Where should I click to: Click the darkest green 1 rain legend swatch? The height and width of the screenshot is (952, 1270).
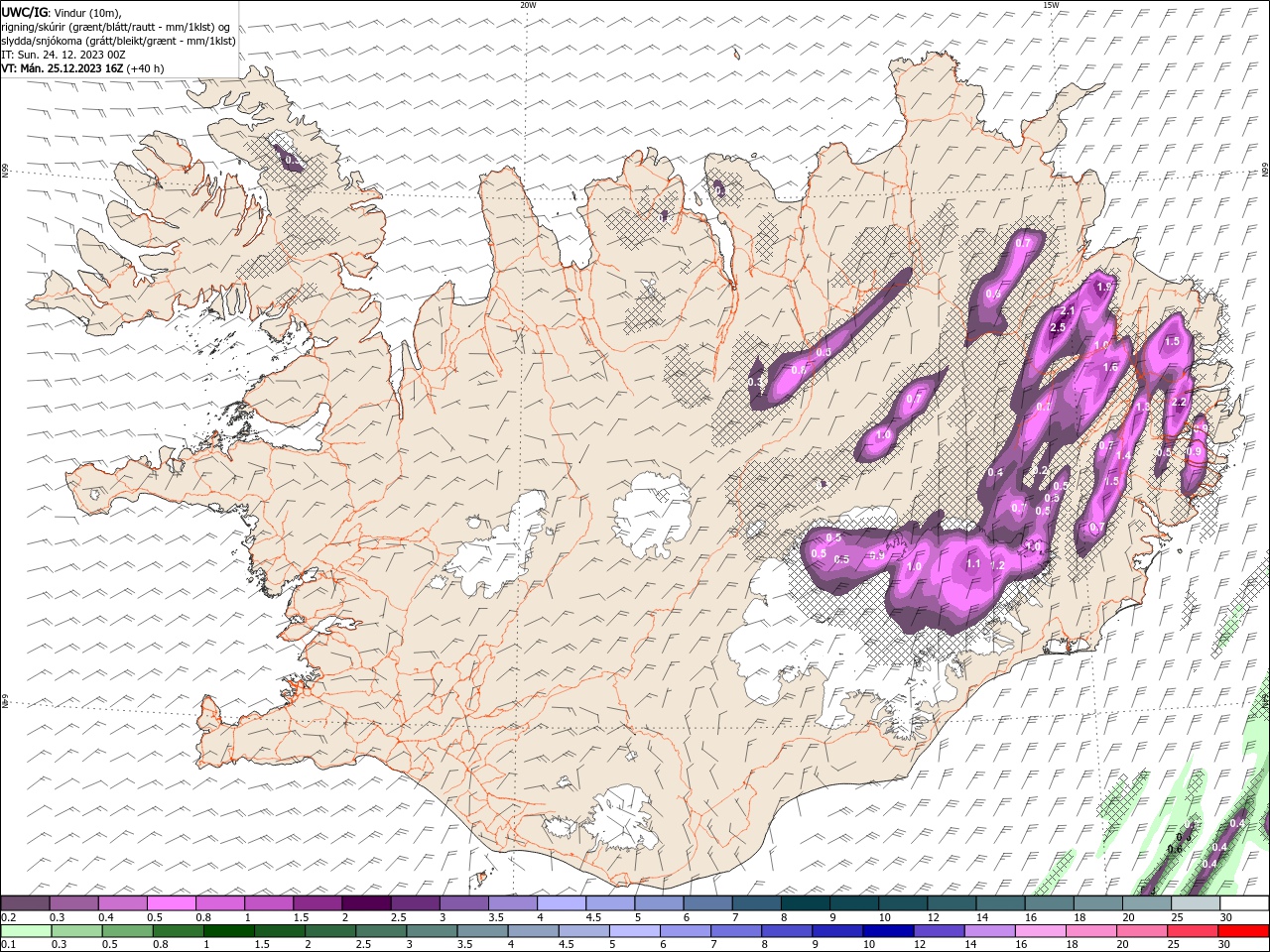[x=229, y=931]
